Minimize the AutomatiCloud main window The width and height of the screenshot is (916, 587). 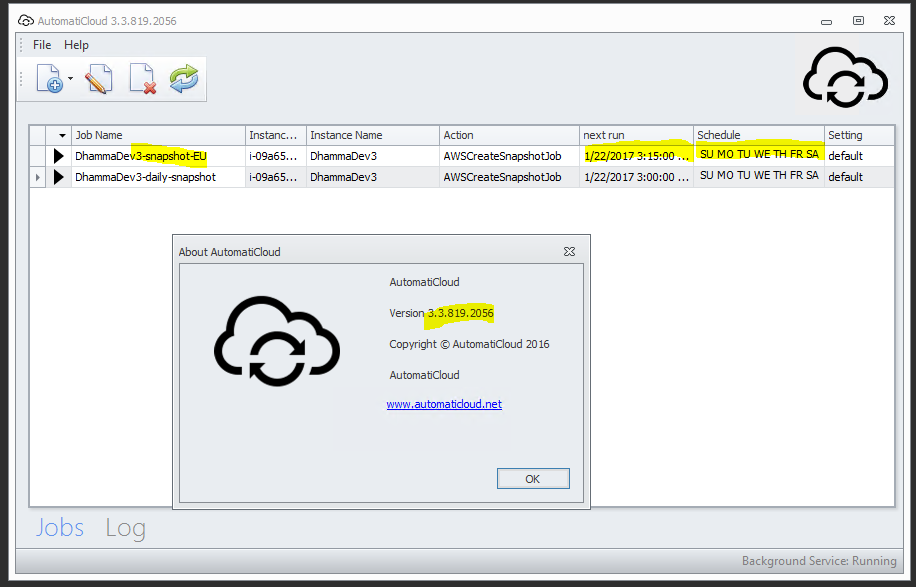tap(826, 22)
